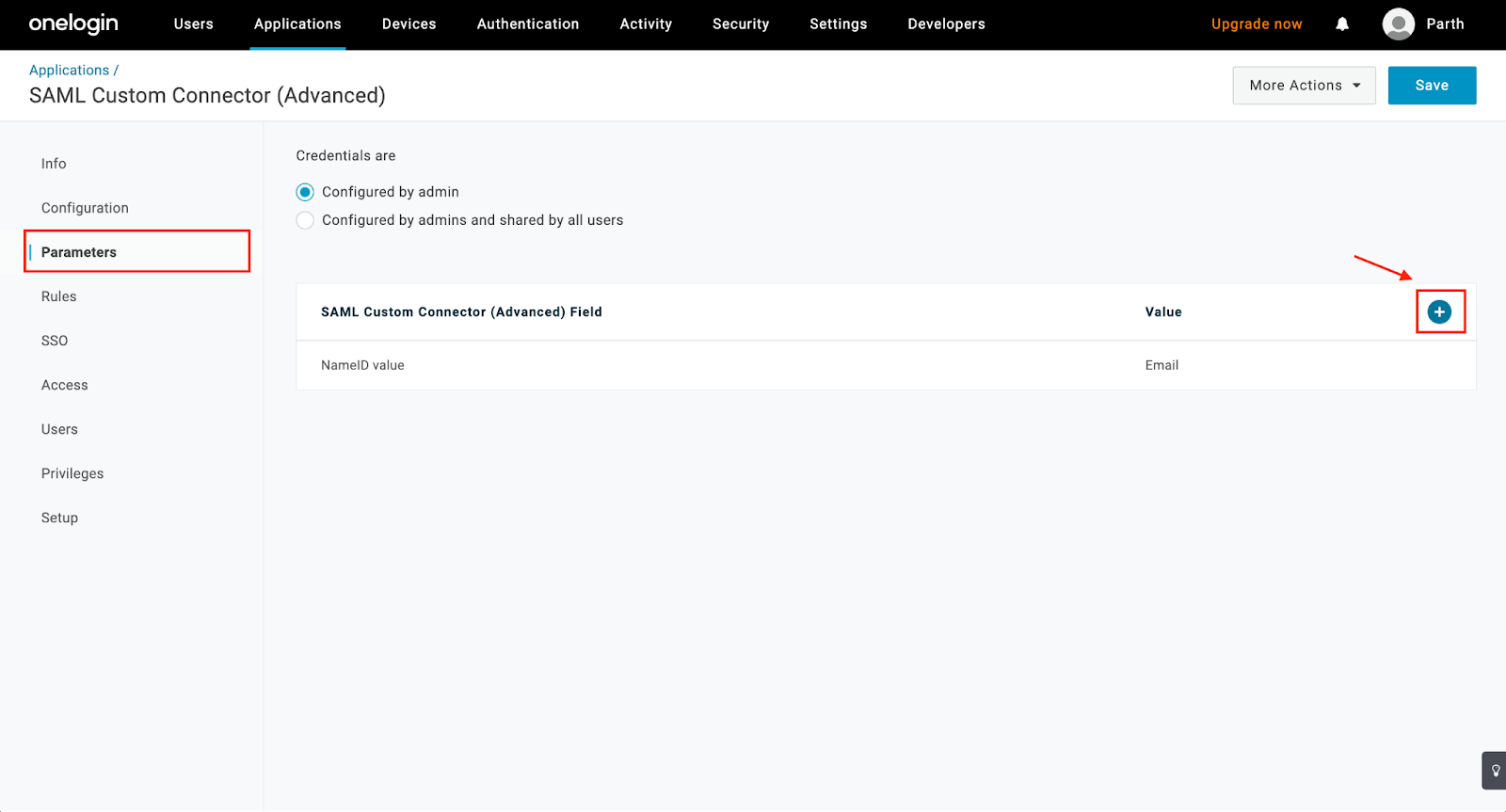Open the Authentication top menu
Image resolution: width=1506 pixels, height=812 pixels.
click(x=528, y=24)
